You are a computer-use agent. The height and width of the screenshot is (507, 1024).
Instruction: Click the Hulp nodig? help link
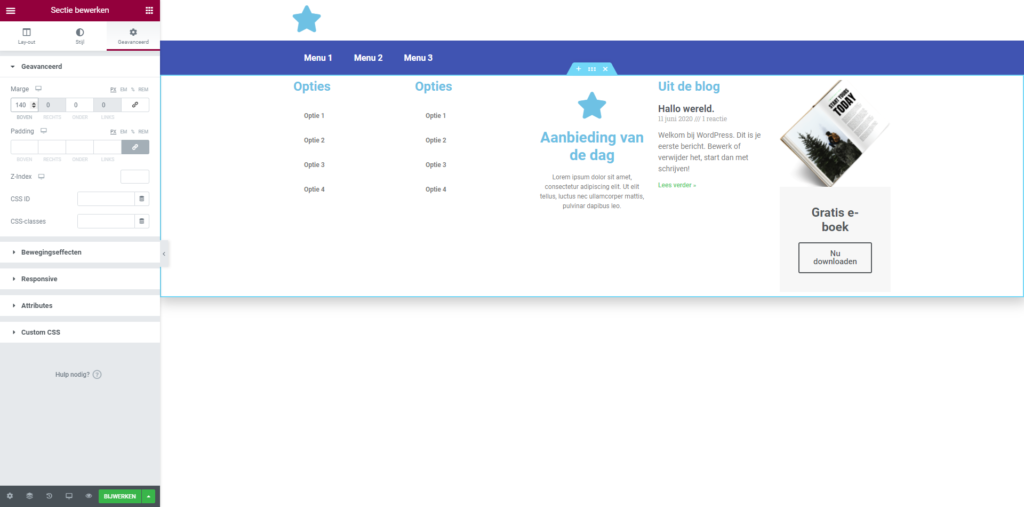tap(78, 374)
